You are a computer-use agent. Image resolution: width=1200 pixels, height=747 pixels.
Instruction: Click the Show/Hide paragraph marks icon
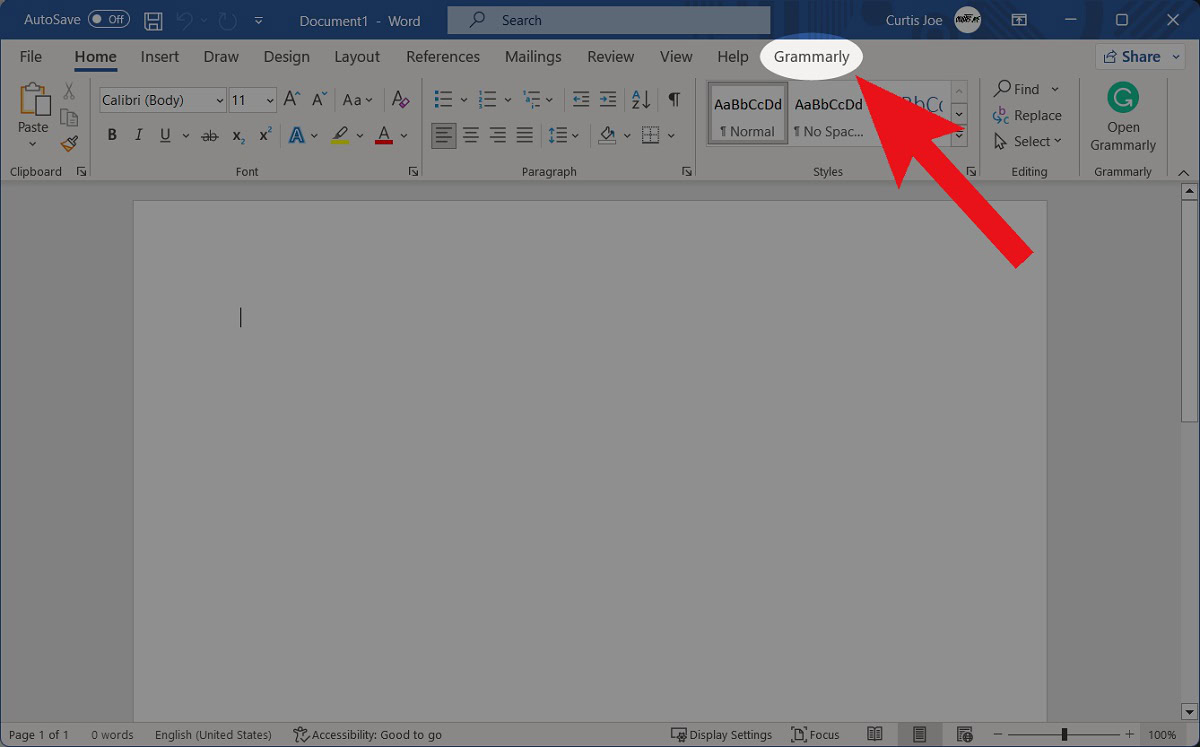(674, 99)
